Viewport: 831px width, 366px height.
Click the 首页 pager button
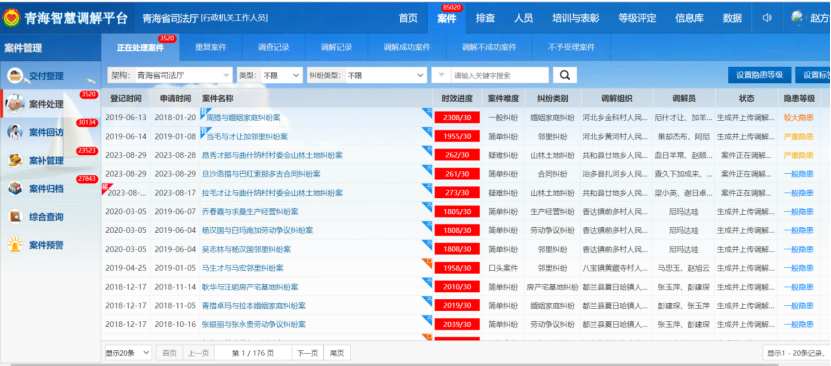click(169, 353)
